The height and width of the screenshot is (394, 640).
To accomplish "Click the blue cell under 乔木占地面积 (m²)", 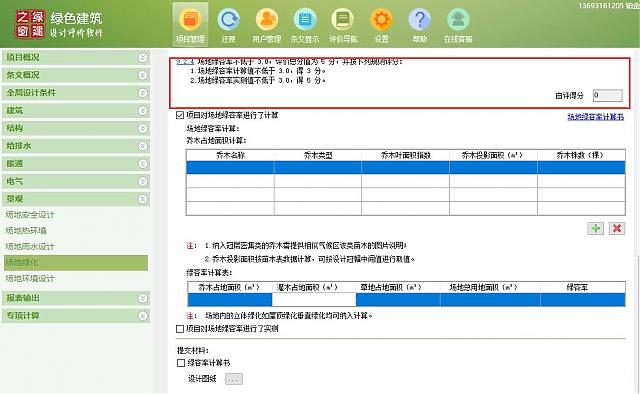I will [x=230, y=300].
